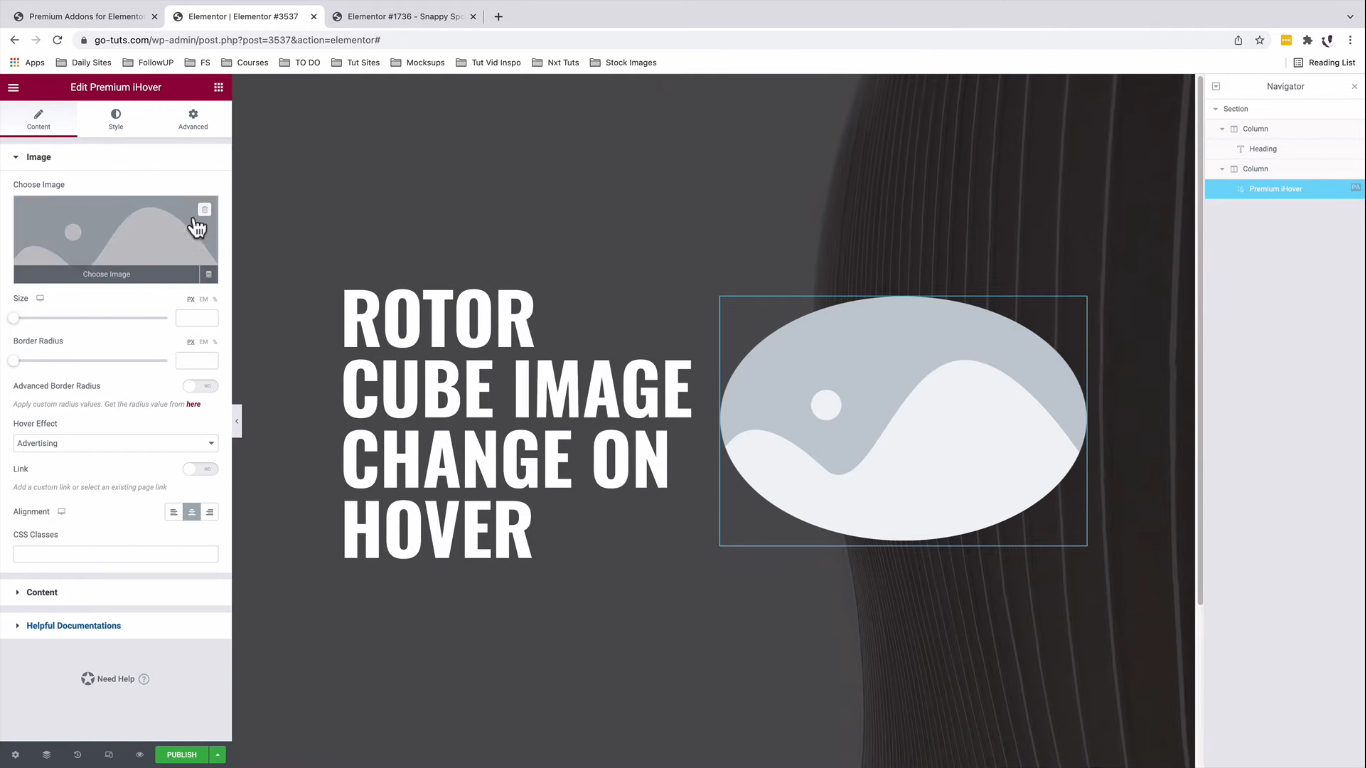Select EM unit for Size
The image size is (1366, 768).
point(204,299)
